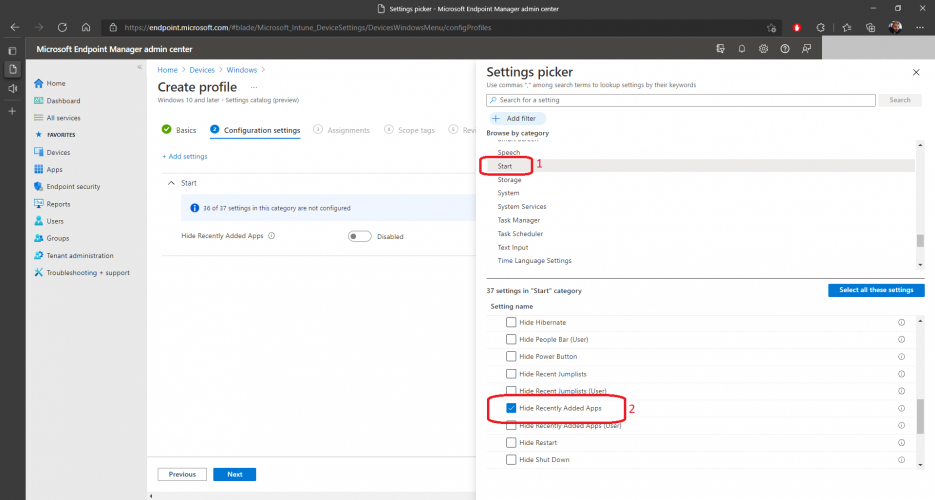Click the Select all these settings button
The height and width of the screenshot is (500, 935).
tap(869, 290)
